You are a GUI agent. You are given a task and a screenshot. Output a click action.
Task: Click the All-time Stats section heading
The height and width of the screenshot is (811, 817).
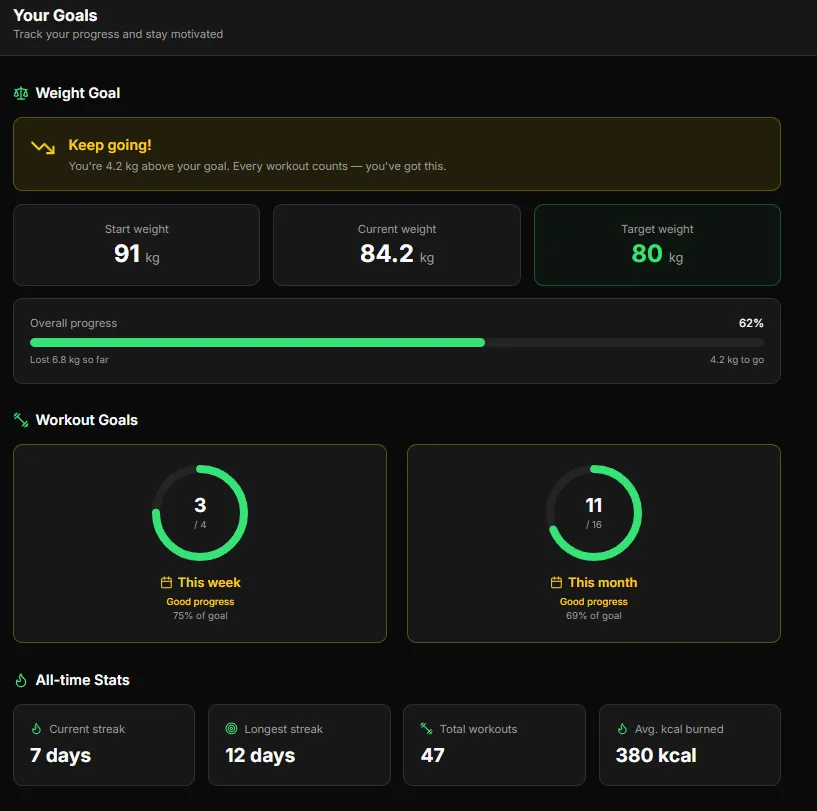click(82, 680)
